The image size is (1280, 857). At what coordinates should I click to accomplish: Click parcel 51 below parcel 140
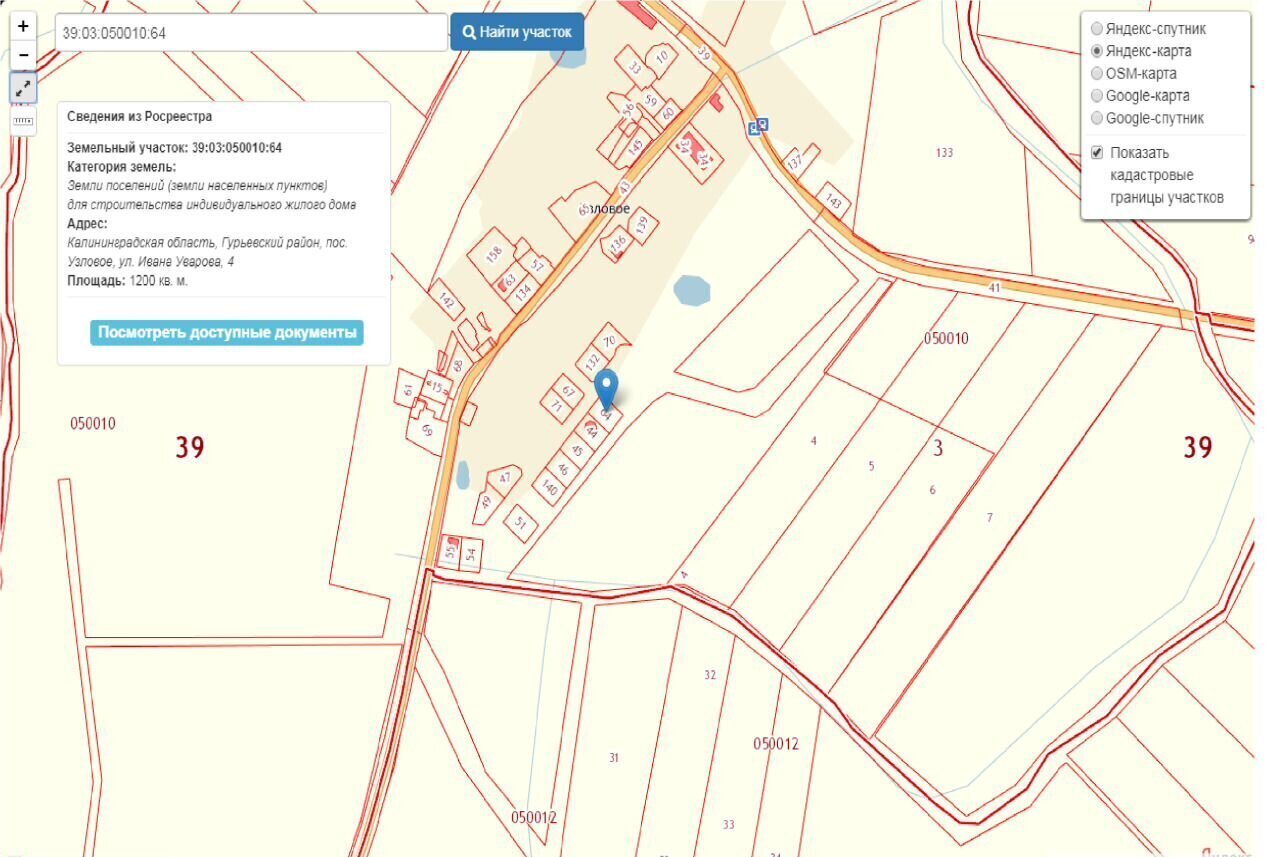click(520, 522)
